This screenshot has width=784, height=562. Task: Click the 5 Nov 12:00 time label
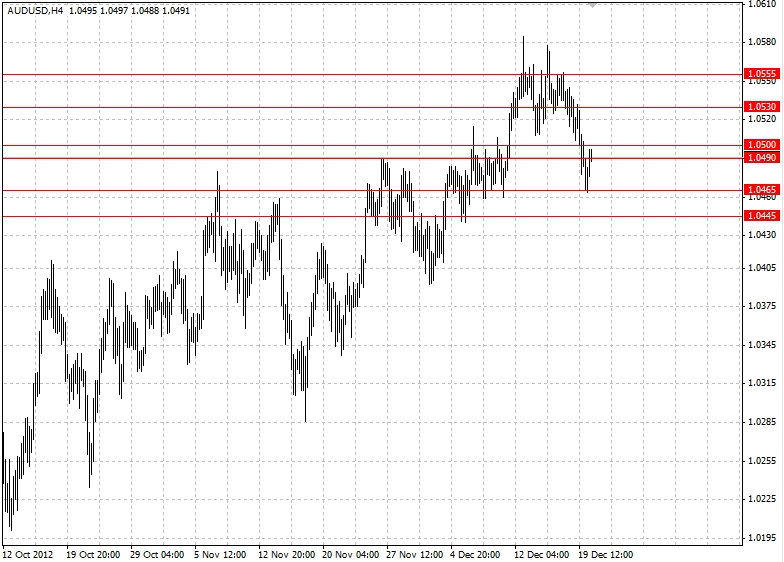coord(220,554)
